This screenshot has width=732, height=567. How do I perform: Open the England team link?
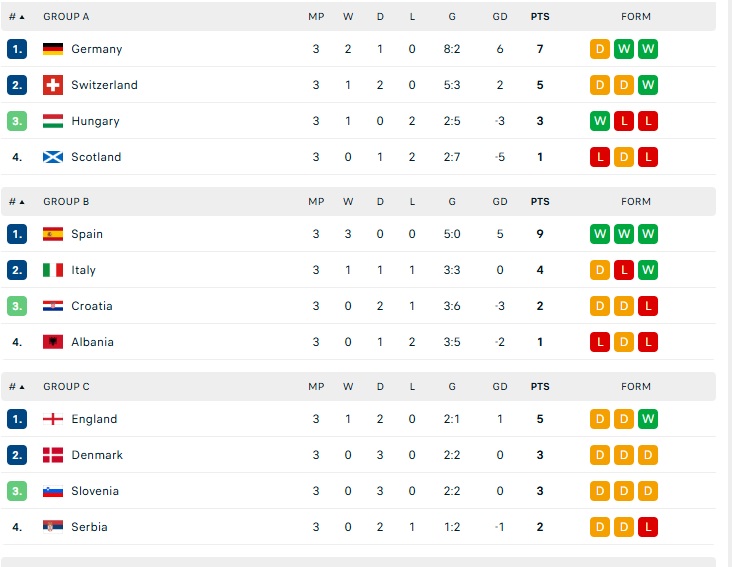pos(94,419)
